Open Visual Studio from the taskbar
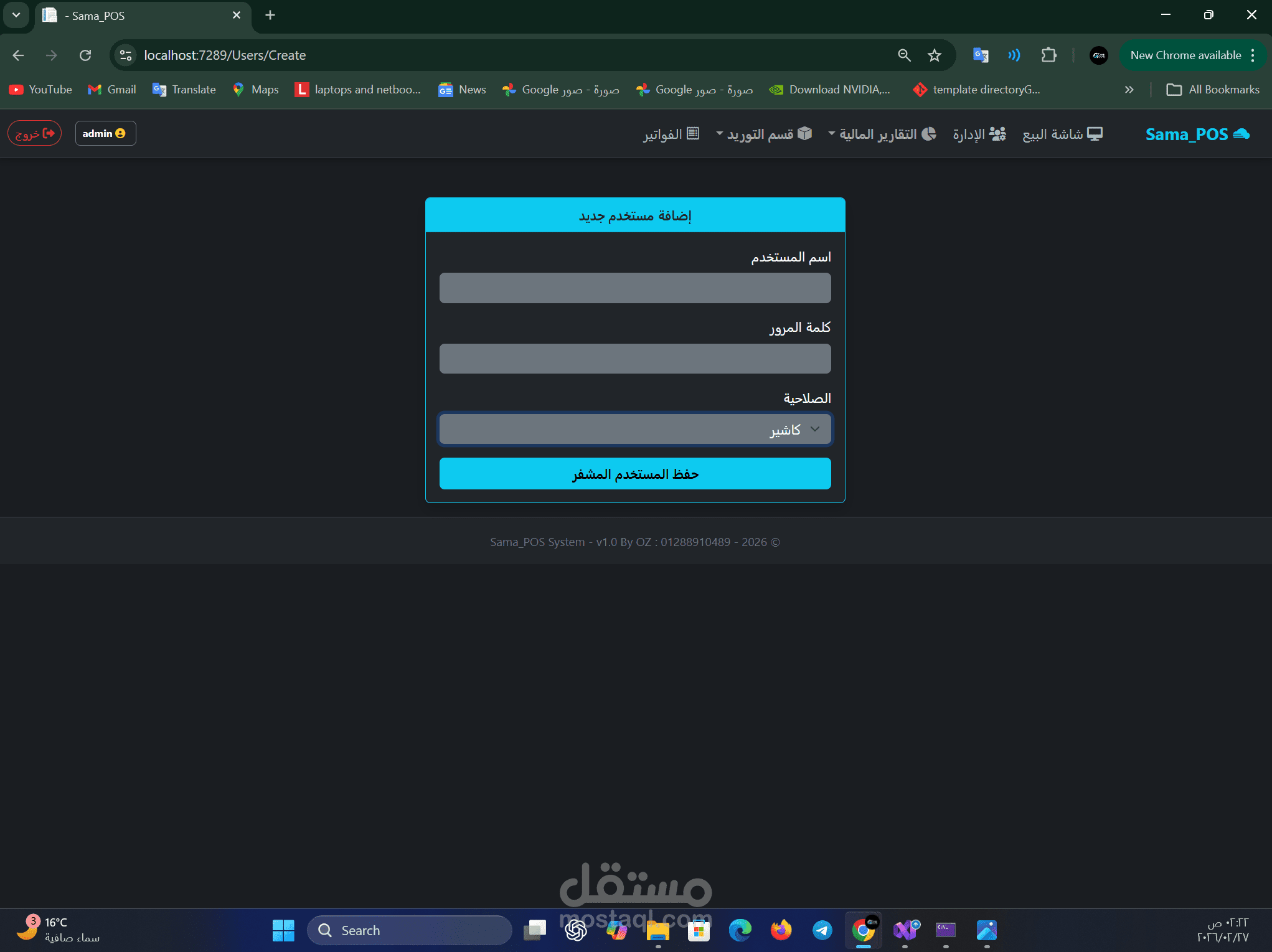Image resolution: width=1272 pixels, height=952 pixels. [905, 930]
